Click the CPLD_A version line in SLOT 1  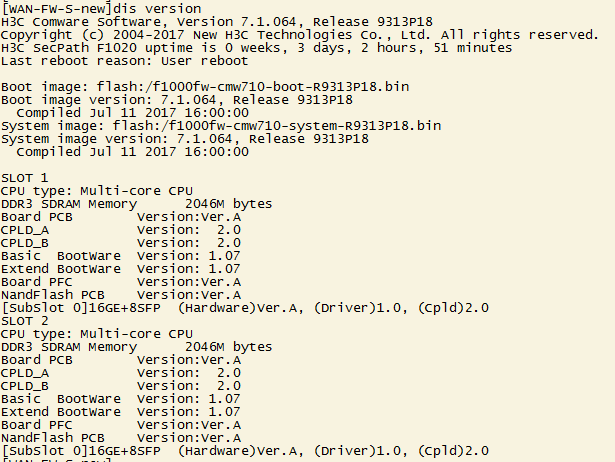pyautogui.click(x=120, y=229)
